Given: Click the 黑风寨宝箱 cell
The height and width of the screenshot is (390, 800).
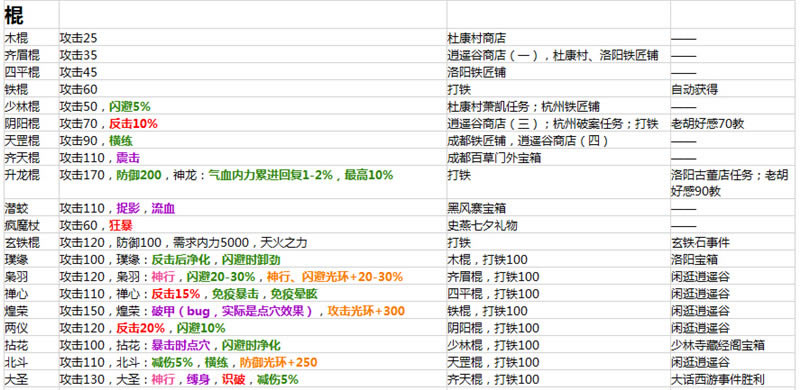Looking at the screenshot, I should pos(559,208).
